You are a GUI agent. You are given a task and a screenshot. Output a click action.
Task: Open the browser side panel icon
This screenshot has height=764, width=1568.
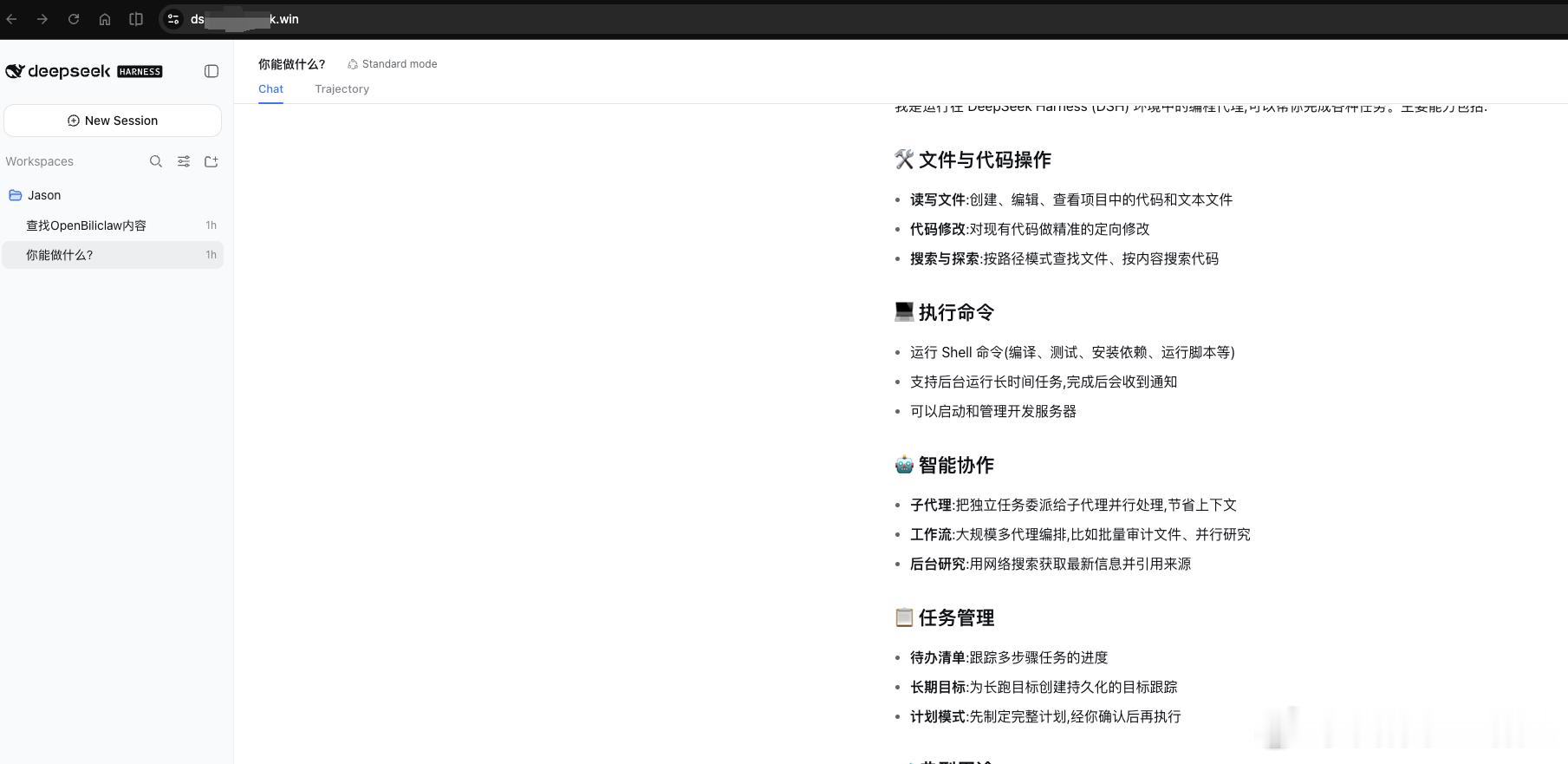pos(136,19)
